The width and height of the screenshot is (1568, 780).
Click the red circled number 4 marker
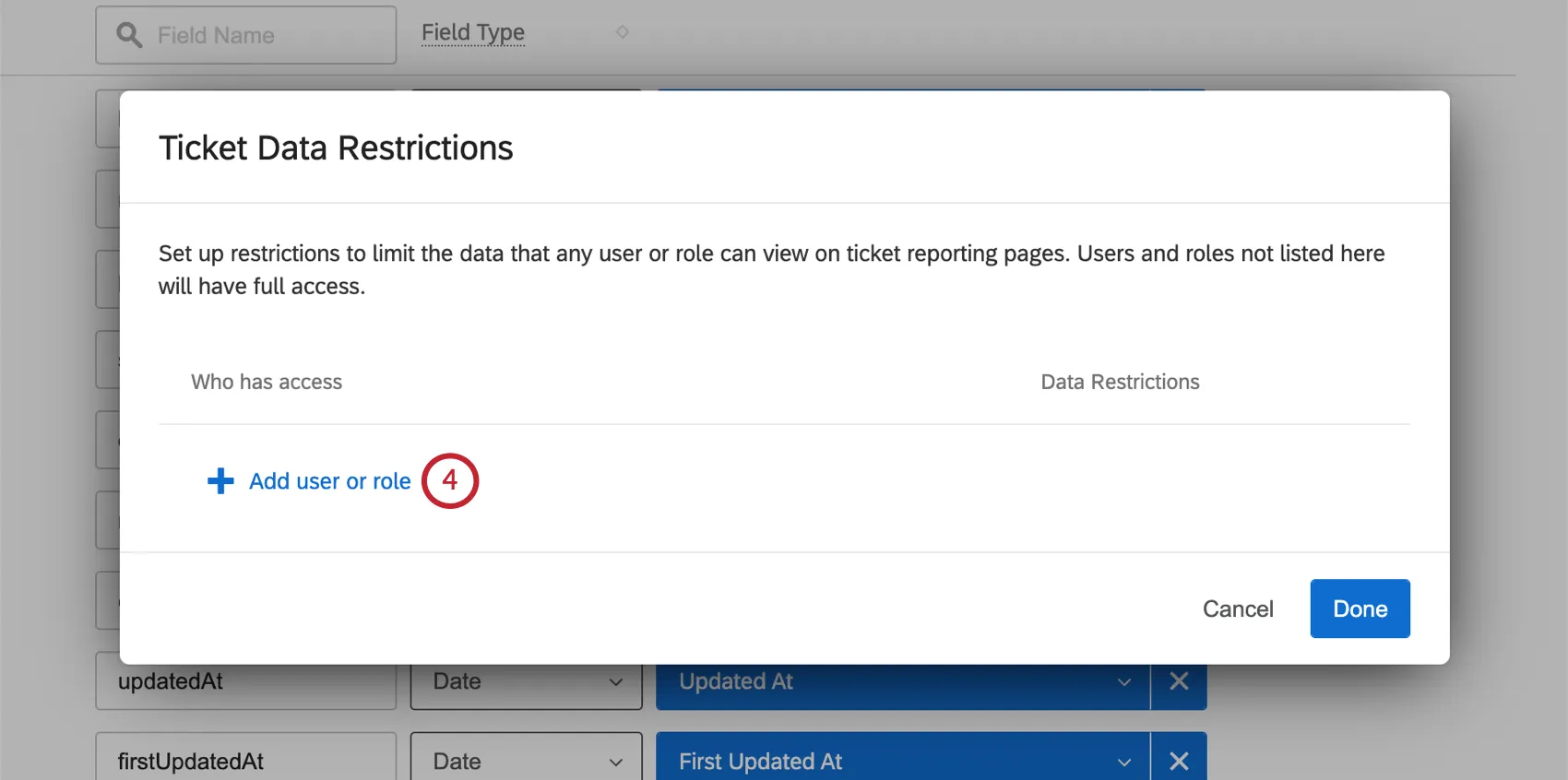tap(450, 480)
